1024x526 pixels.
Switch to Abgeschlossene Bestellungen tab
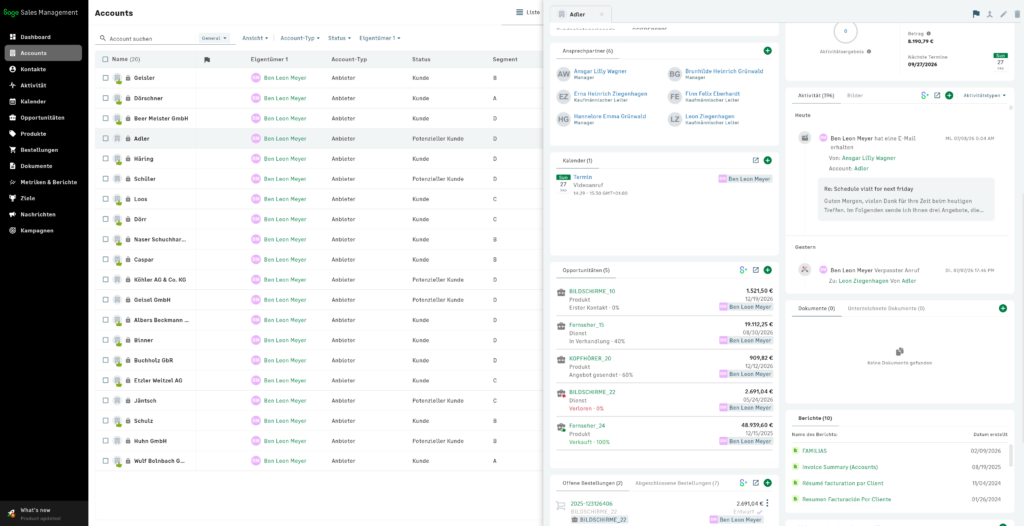[677, 483]
